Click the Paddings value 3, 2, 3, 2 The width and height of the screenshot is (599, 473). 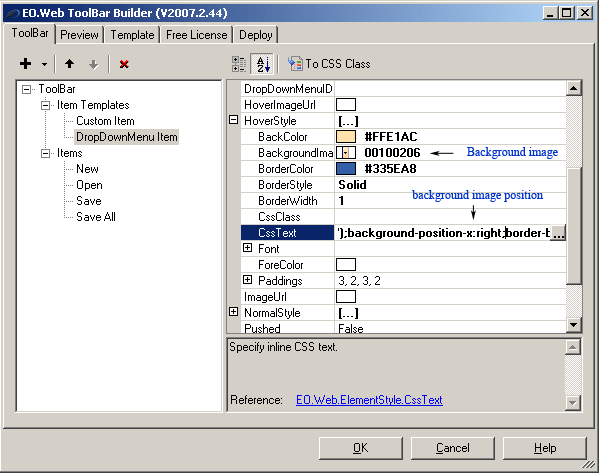pyautogui.click(x=359, y=281)
